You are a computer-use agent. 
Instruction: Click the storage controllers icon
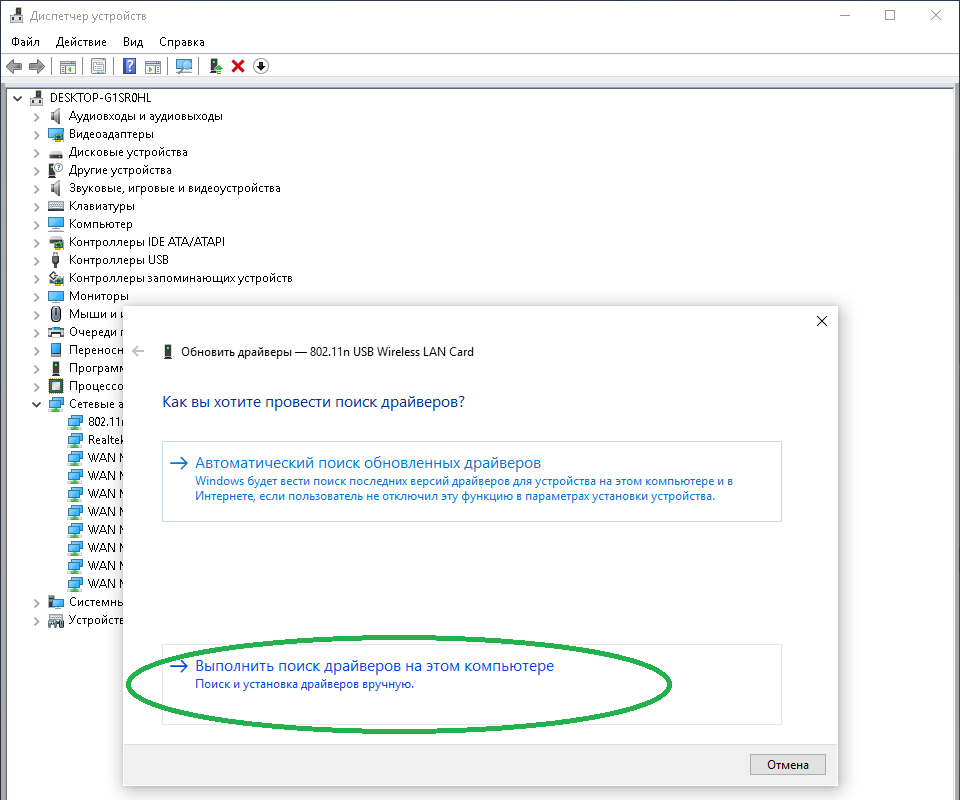[x=56, y=278]
